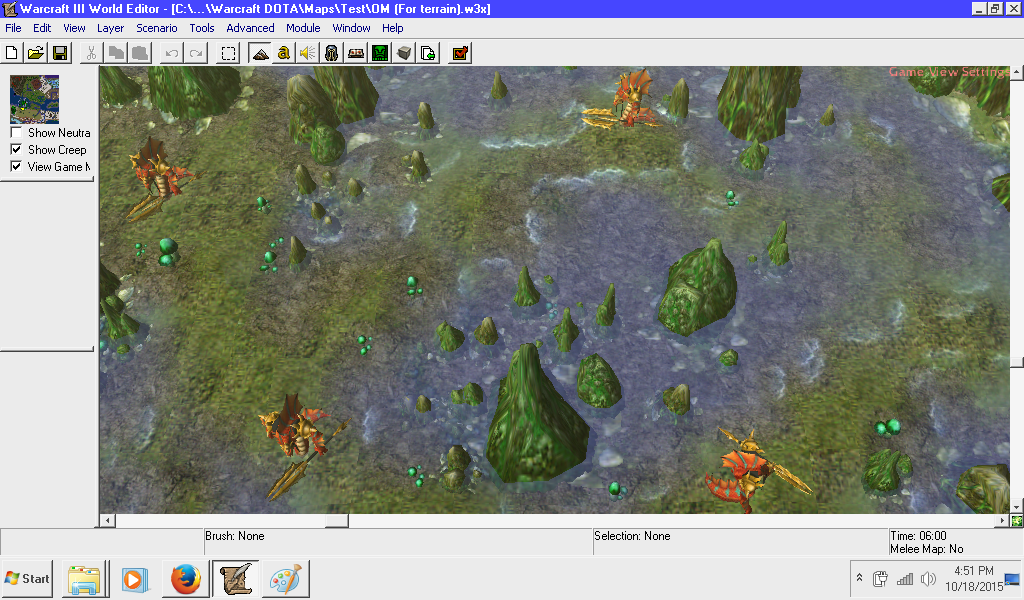This screenshot has width=1024, height=600.
Task: Create a new map with New icon
Action: click(x=11, y=53)
